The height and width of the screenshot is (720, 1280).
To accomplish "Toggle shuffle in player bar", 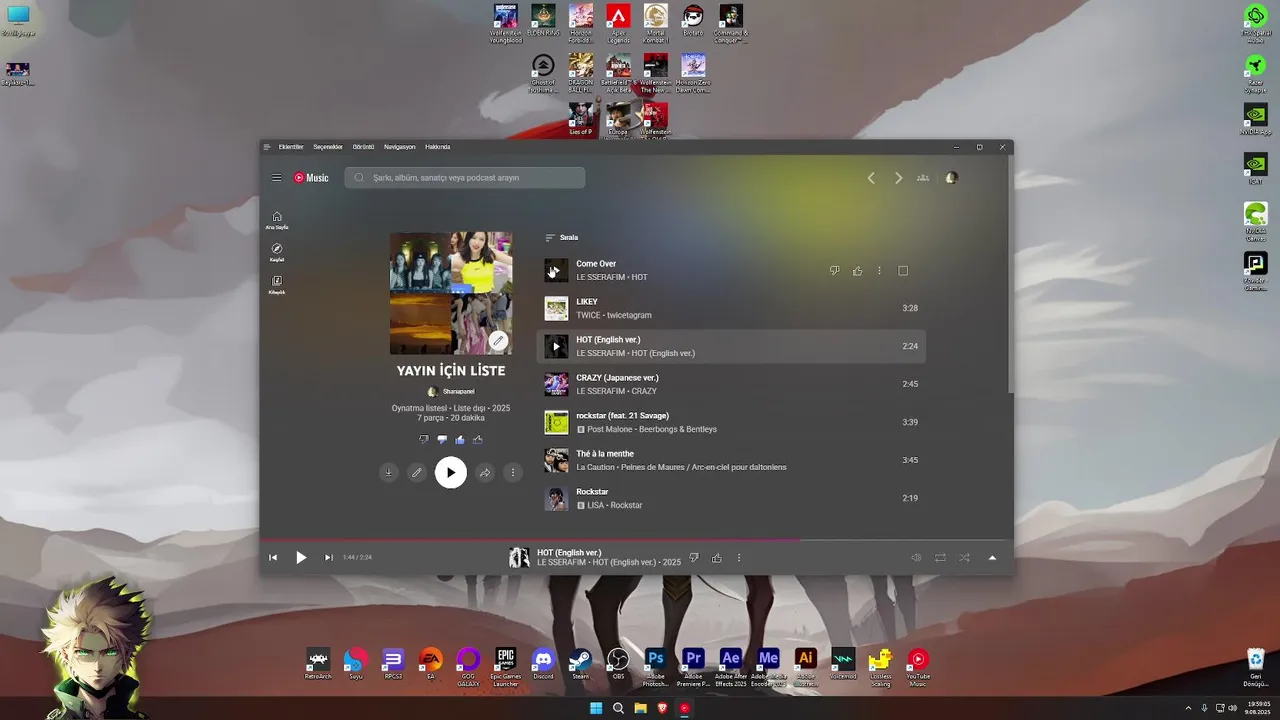I will 964,558.
